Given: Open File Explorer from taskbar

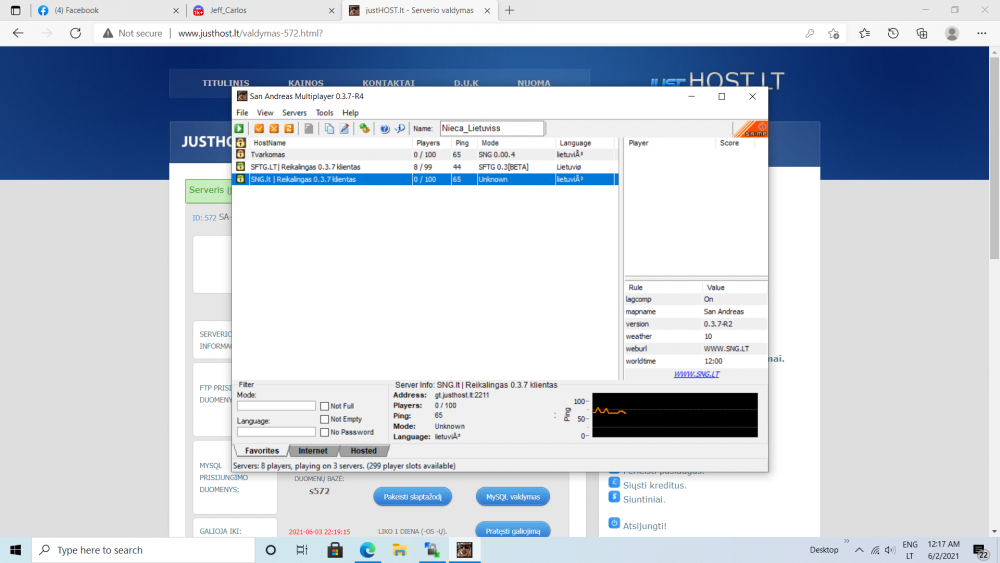Looking at the screenshot, I should tap(400, 550).
